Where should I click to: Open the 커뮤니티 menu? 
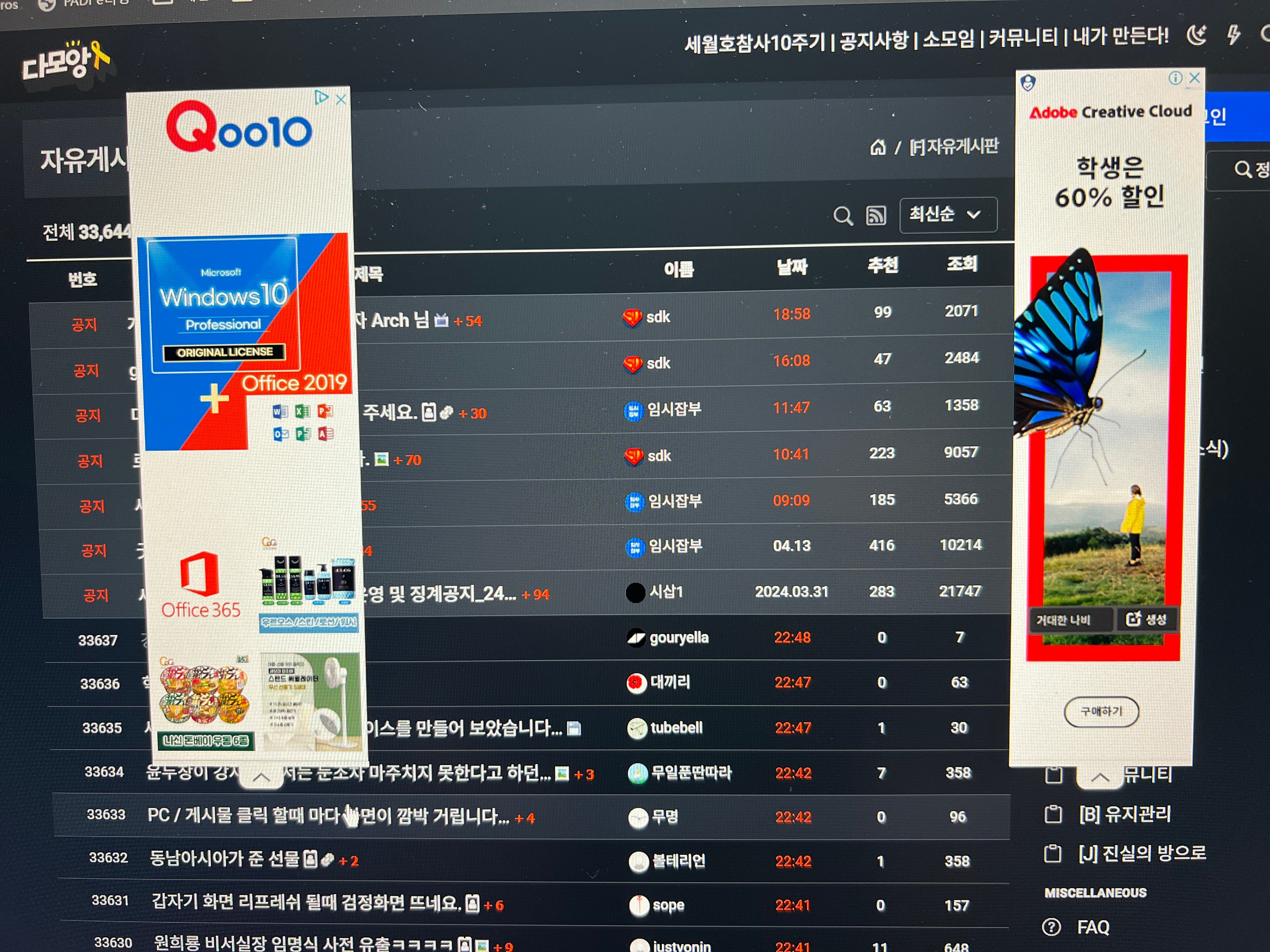tap(1022, 37)
